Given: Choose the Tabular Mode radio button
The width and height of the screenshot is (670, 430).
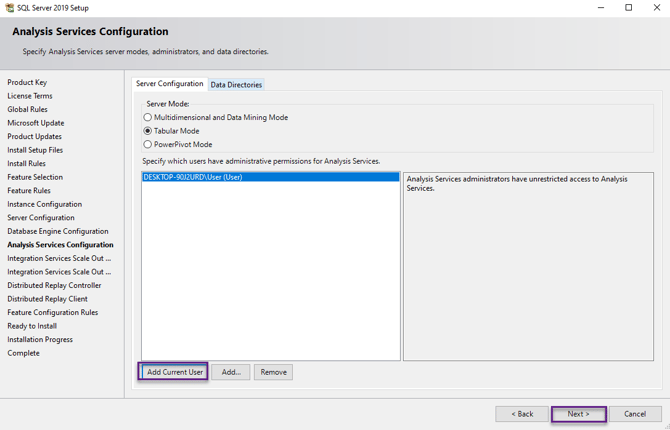Looking at the screenshot, I should click(x=148, y=131).
